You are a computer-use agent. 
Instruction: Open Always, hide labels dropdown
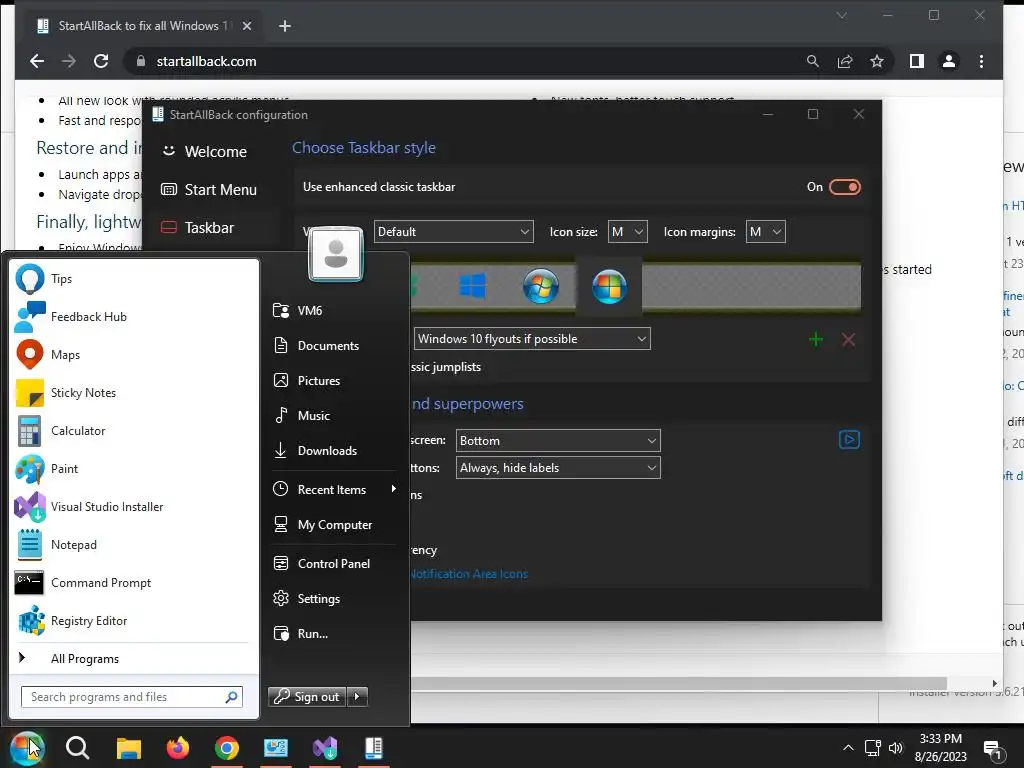pyautogui.click(x=558, y=468)
